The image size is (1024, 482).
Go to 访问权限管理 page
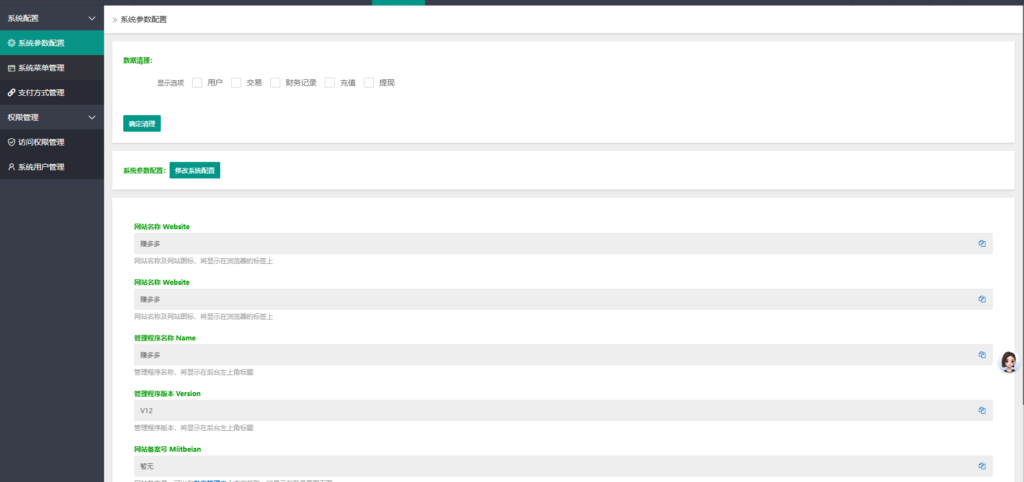pos(41,142)
